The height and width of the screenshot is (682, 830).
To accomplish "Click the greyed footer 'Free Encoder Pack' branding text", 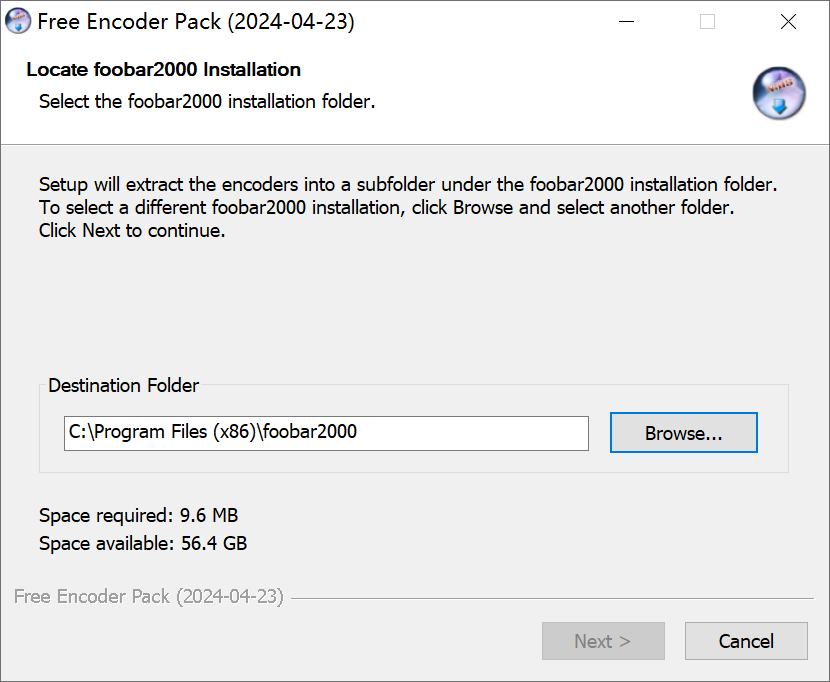I will click(x=149, y=597).
